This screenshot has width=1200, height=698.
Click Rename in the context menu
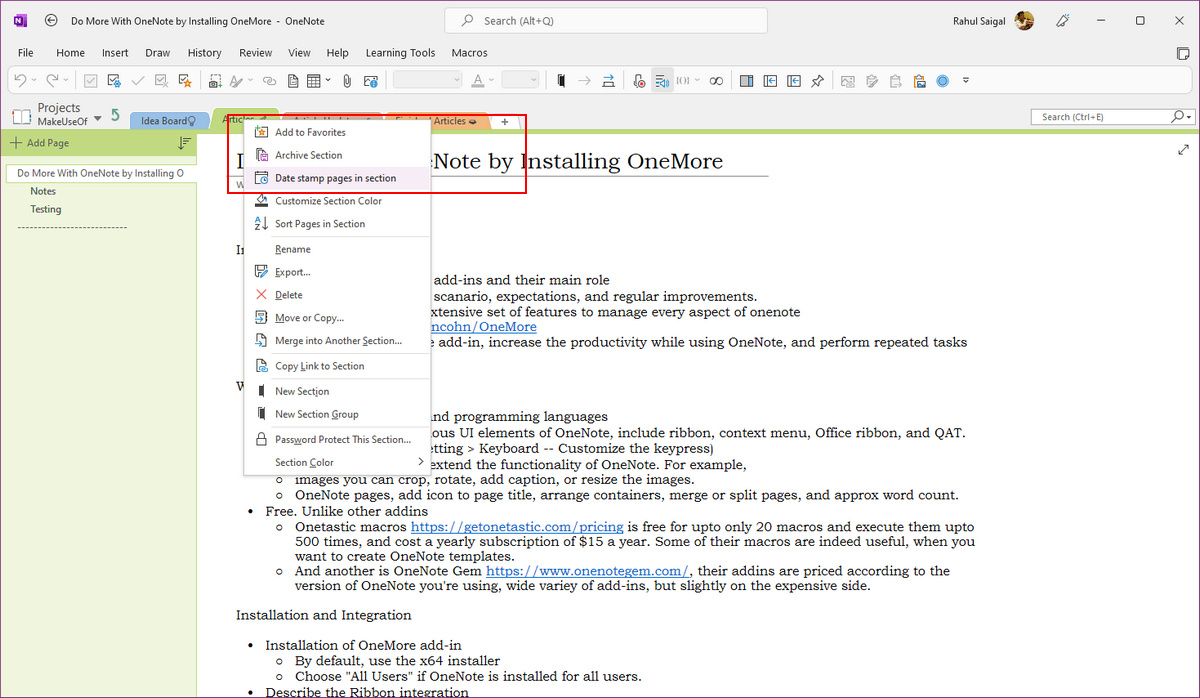[x=337, y=249]
